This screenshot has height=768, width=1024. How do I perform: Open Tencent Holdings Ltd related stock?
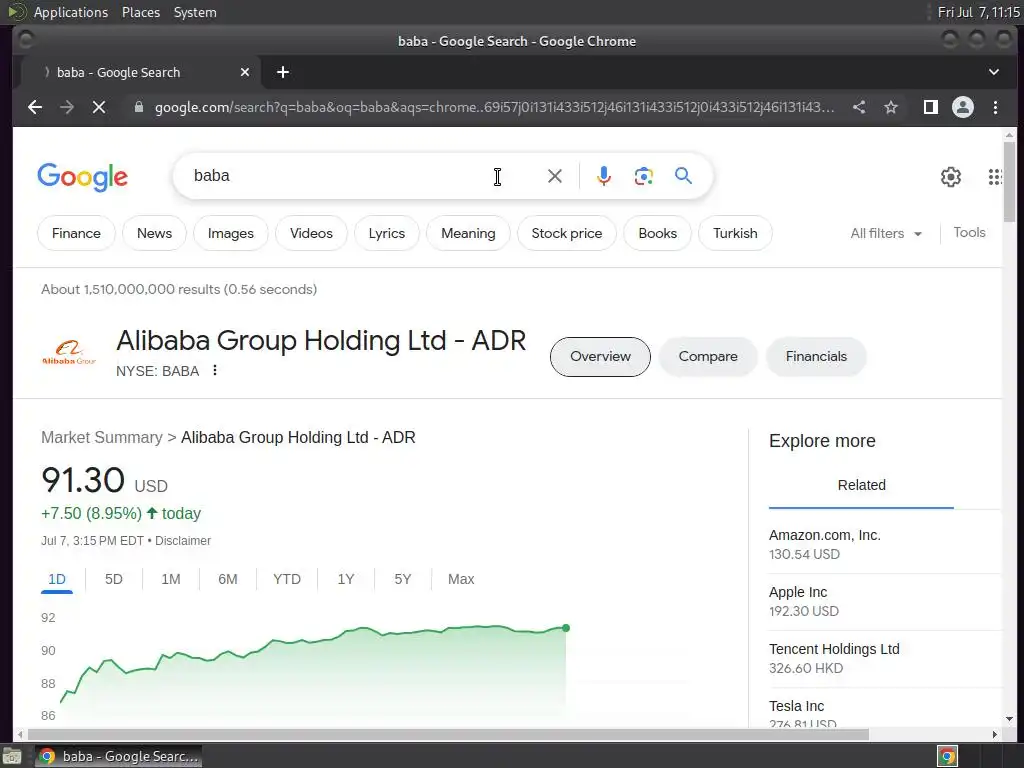pos(885,658)
